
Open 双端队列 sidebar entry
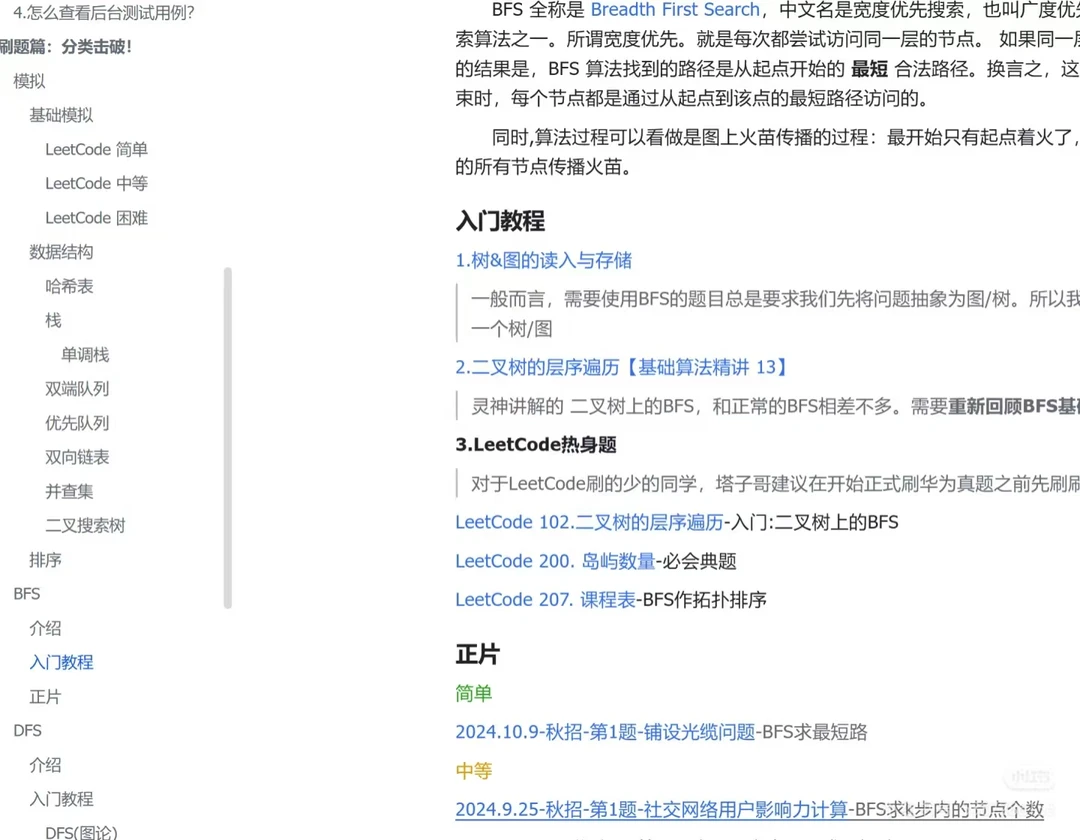click(x=77, y=389)
